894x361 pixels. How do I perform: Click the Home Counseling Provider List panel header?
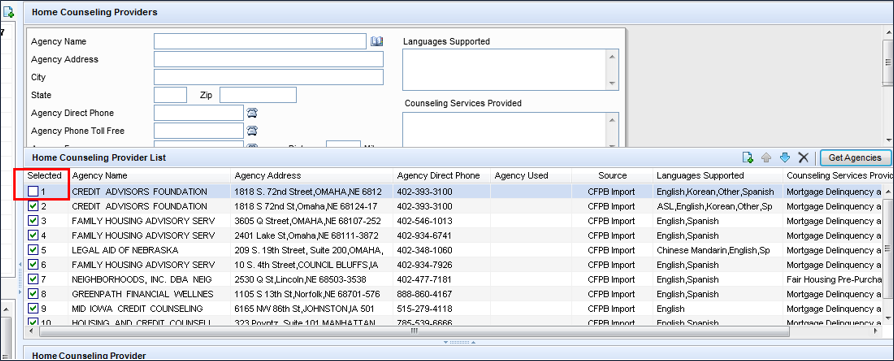(99, 157)
